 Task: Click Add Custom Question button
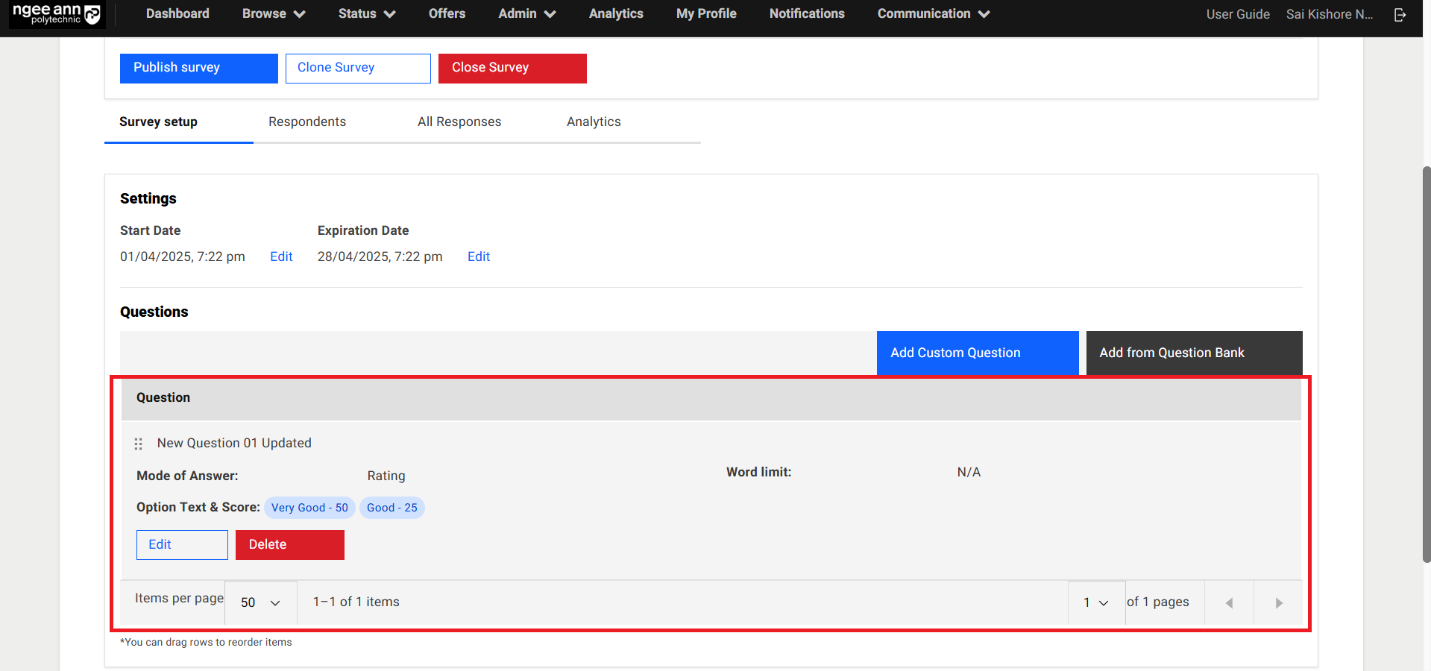977,353
